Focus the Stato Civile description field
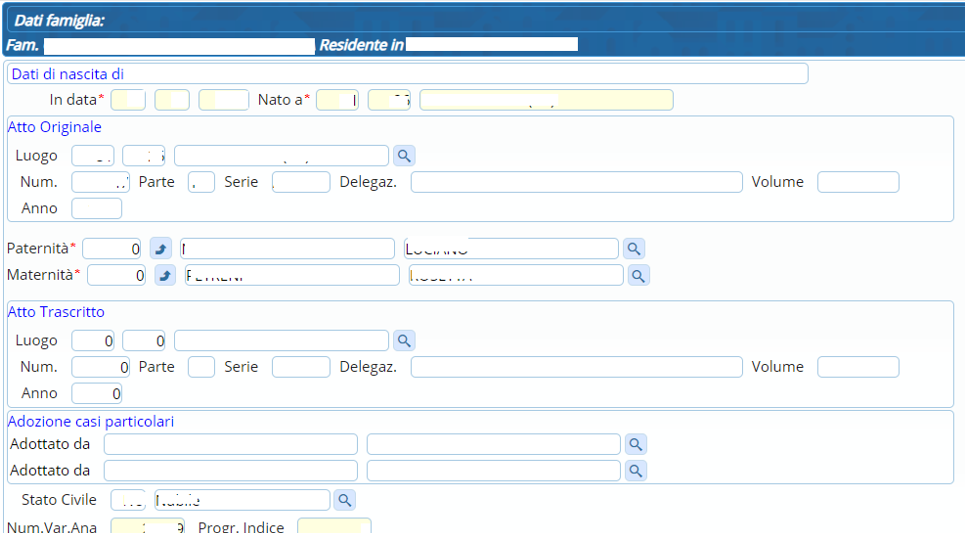Viewport: 965px width, 537px height. tap(242, 500)
